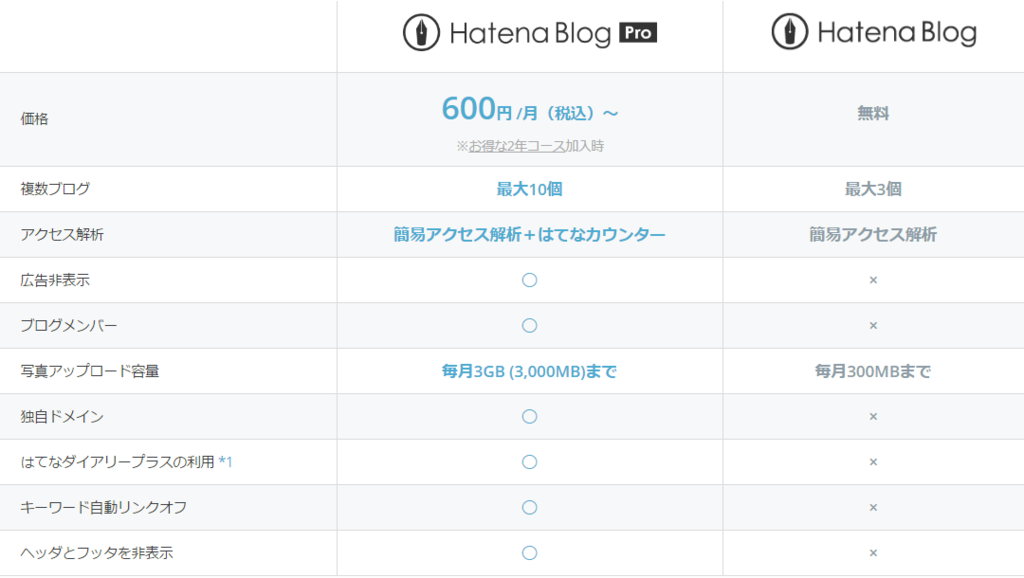
Task: Click the 毎月3GB (3,000MB)まで text
Action: pos(530,372)
